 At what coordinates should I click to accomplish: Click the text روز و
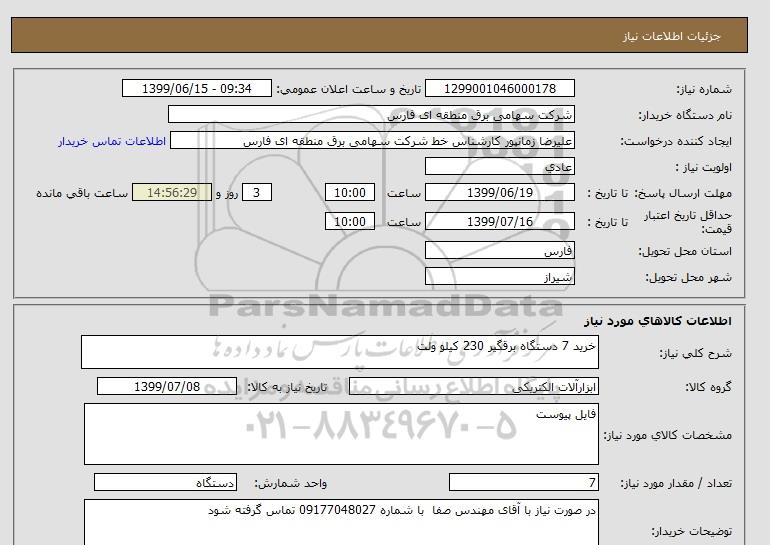pyautogui.click(x=227, y=193)
